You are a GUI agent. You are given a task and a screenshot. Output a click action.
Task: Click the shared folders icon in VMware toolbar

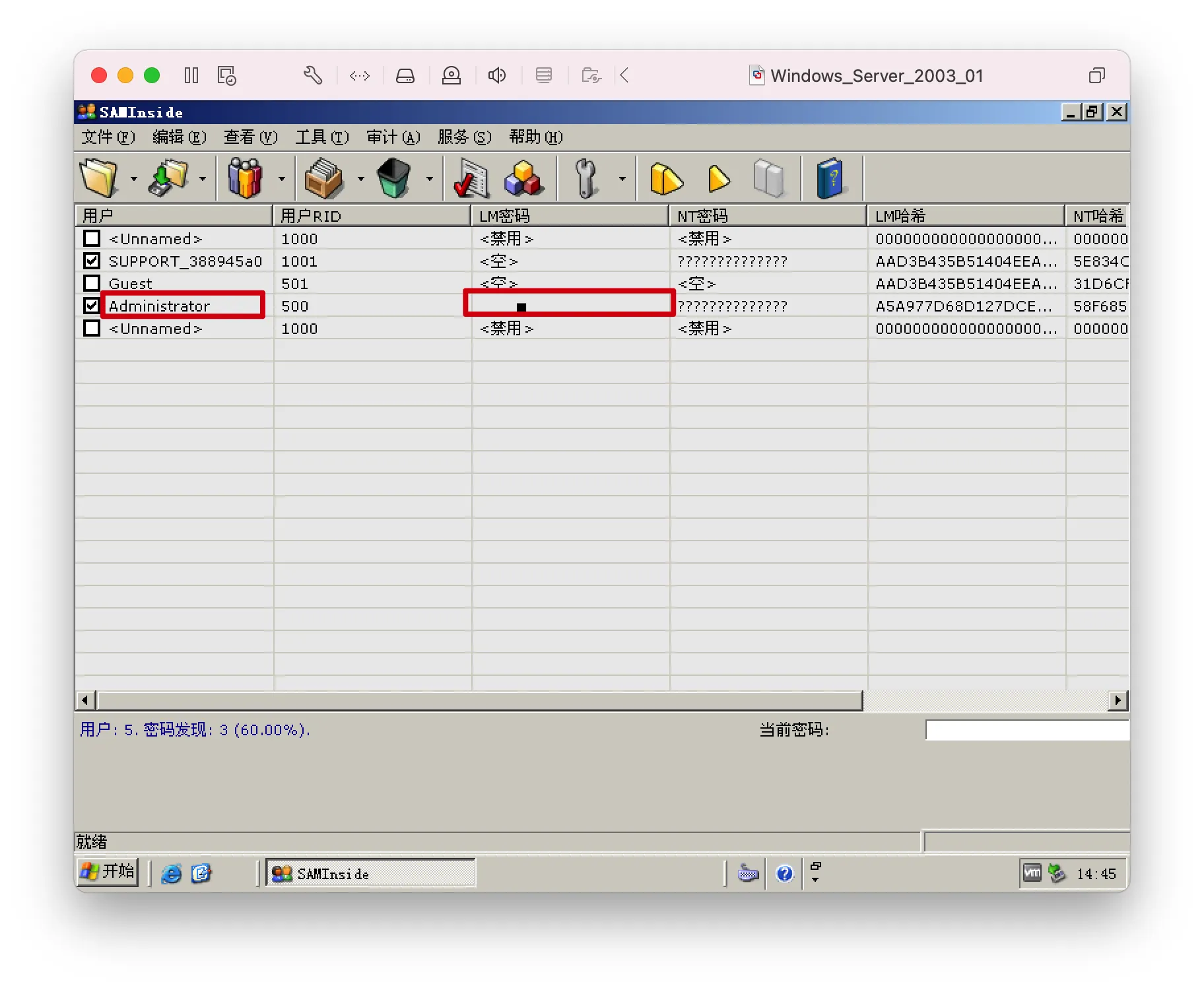tap(591, 75)
